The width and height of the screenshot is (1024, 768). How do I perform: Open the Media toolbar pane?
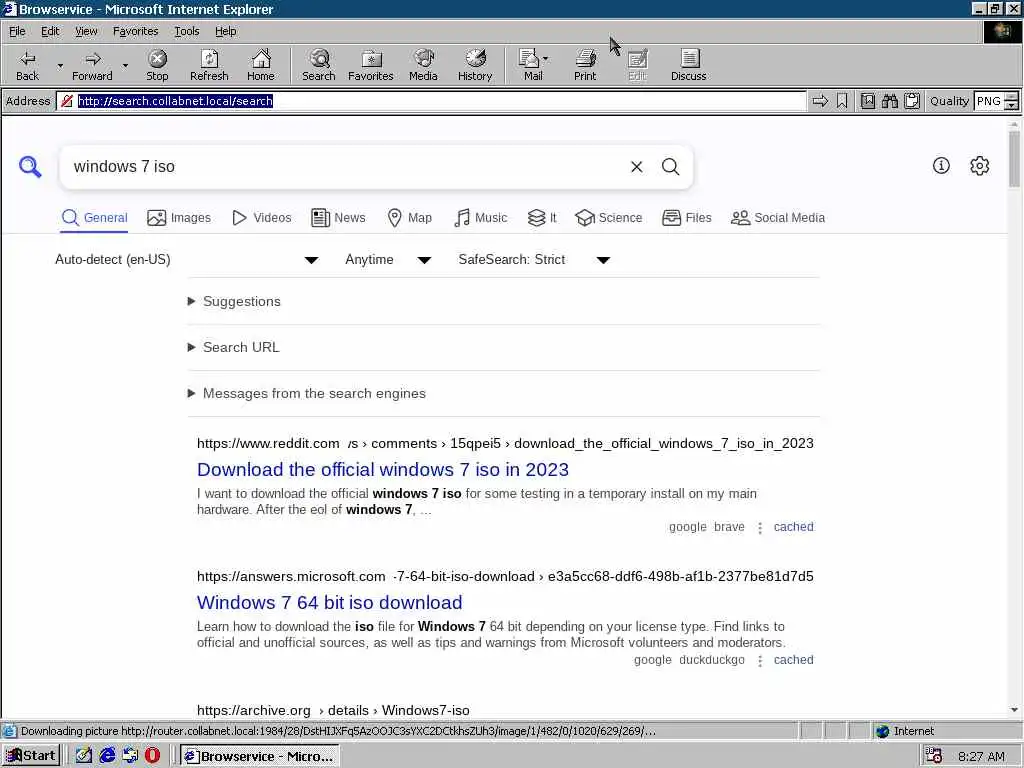click(x=423, y=65)
